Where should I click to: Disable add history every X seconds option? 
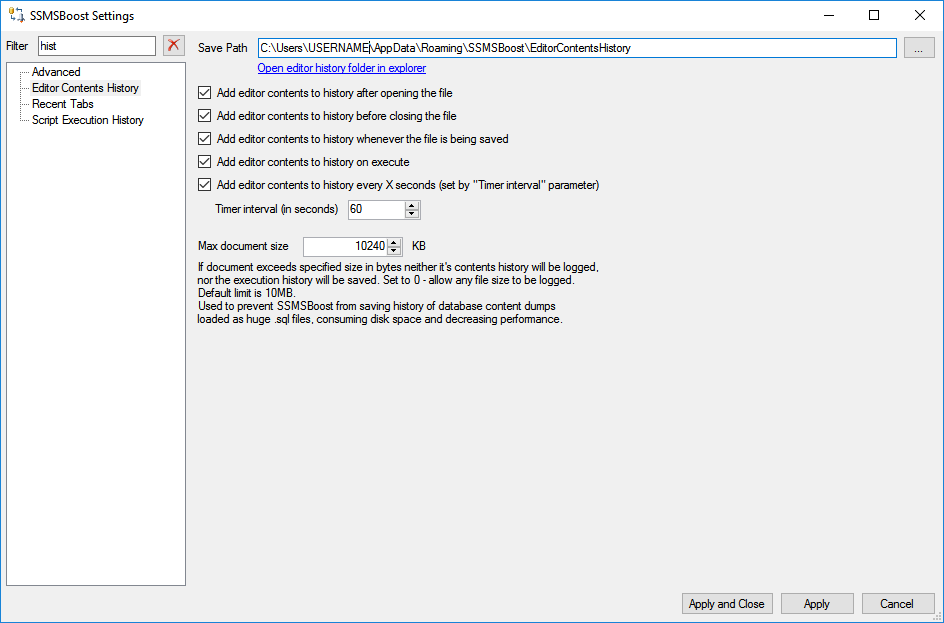(205, 185)
